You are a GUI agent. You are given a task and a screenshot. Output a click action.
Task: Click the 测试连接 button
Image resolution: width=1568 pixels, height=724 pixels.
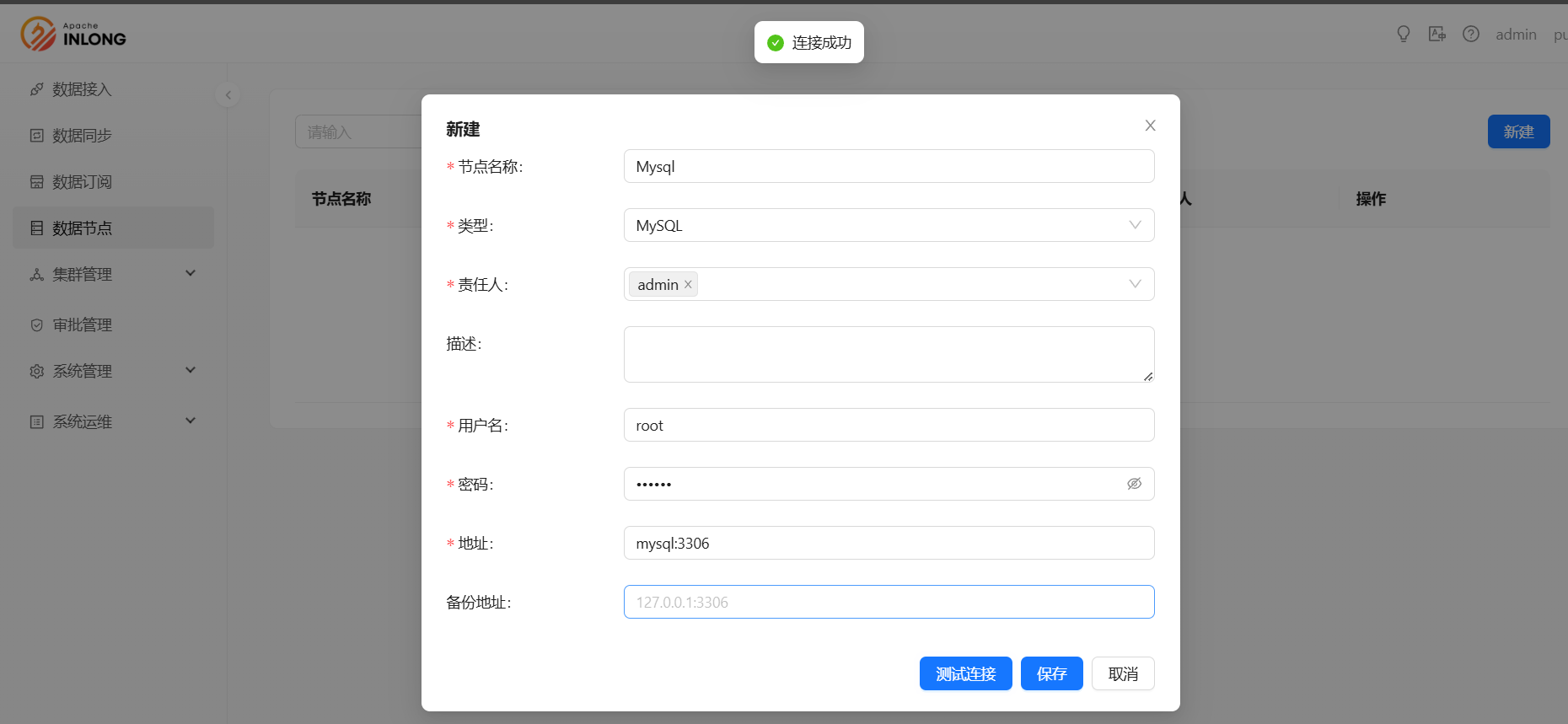coord(965,673)
